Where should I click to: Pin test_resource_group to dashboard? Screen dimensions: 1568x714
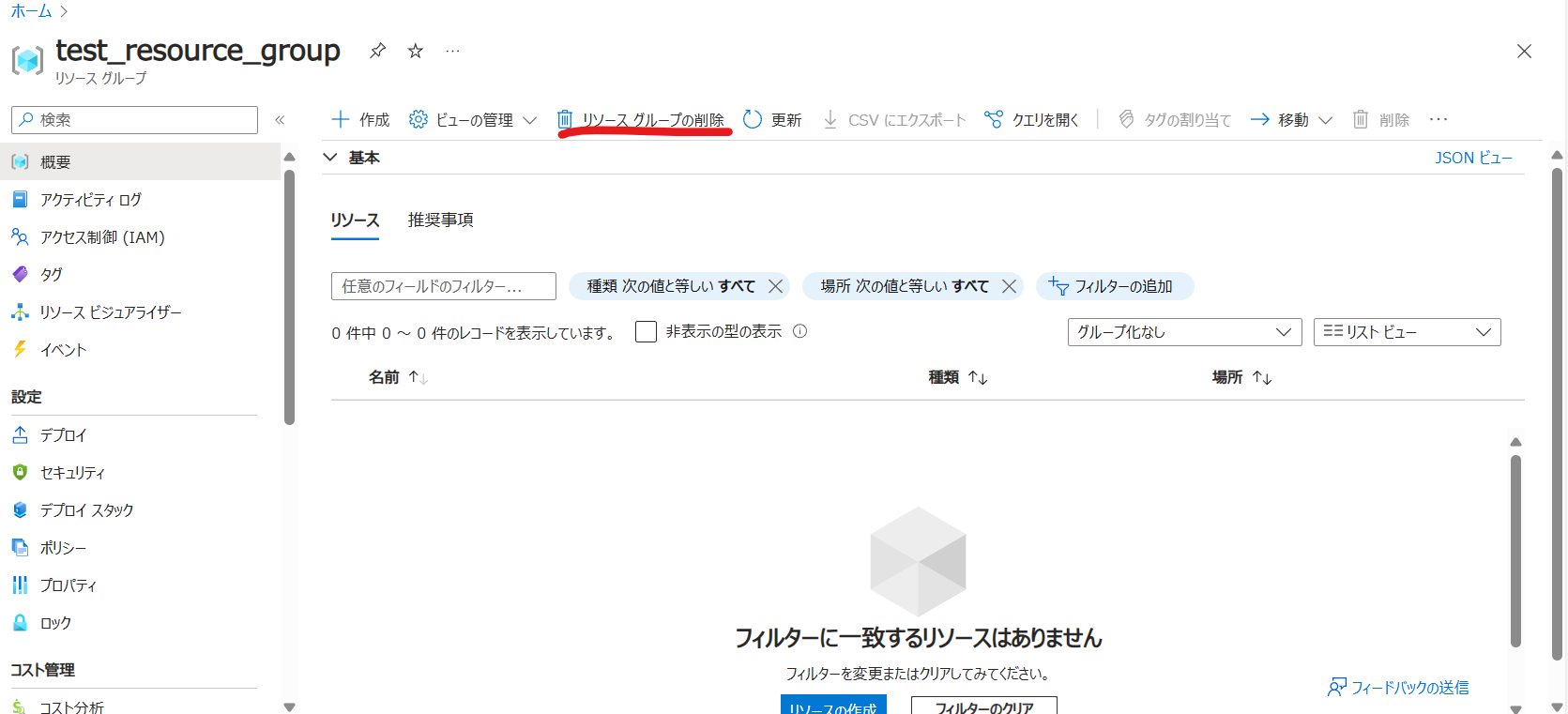click(377, 51)
